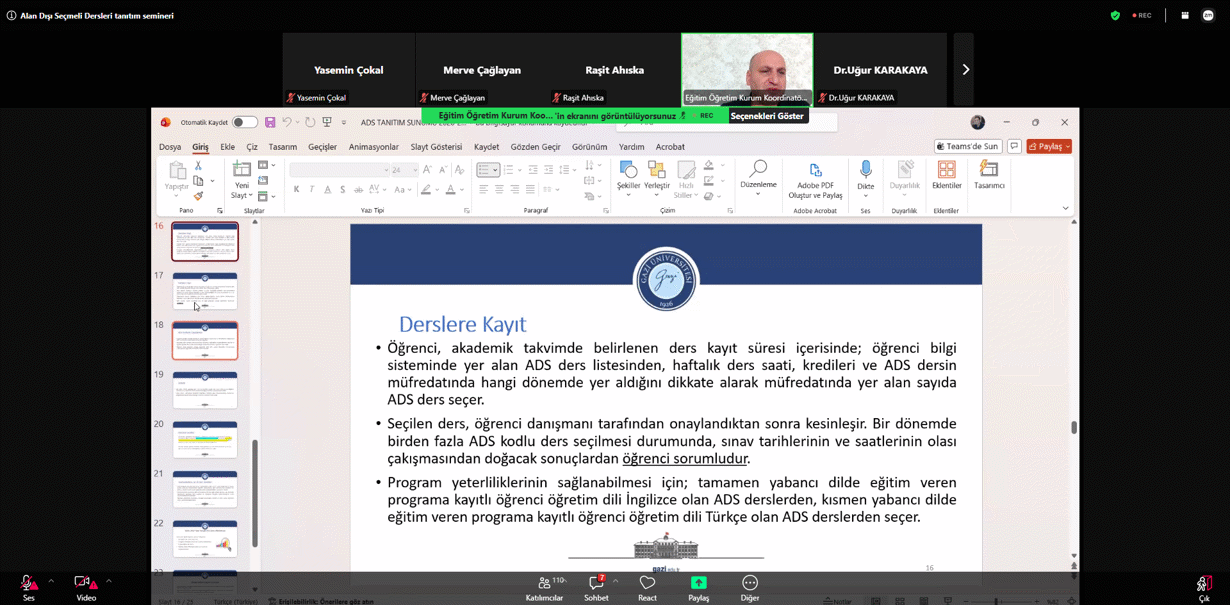Switch to the Geçişler tab

click(x=322, y=147)
